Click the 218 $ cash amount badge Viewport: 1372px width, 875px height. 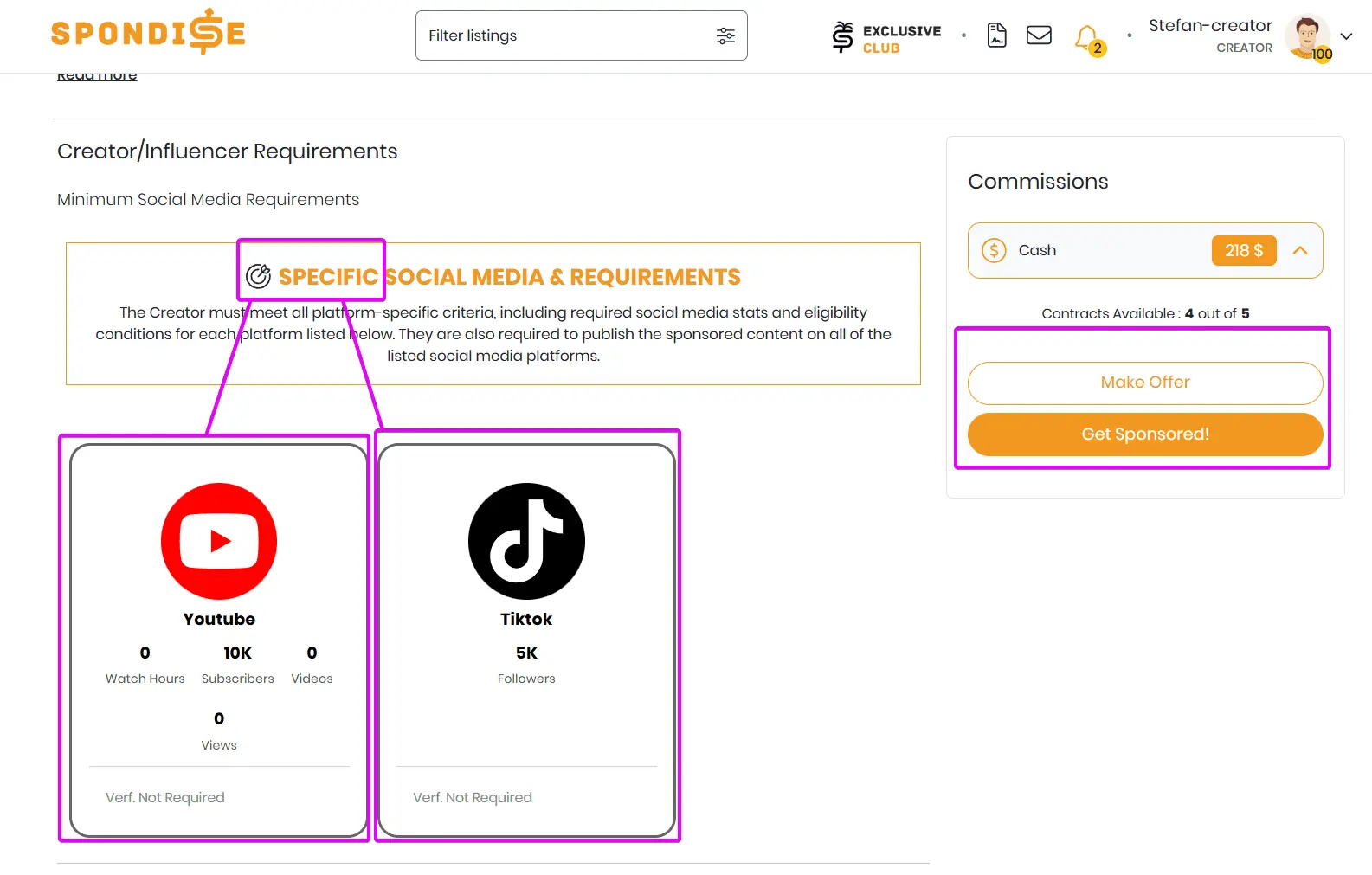pos(1244,250)
